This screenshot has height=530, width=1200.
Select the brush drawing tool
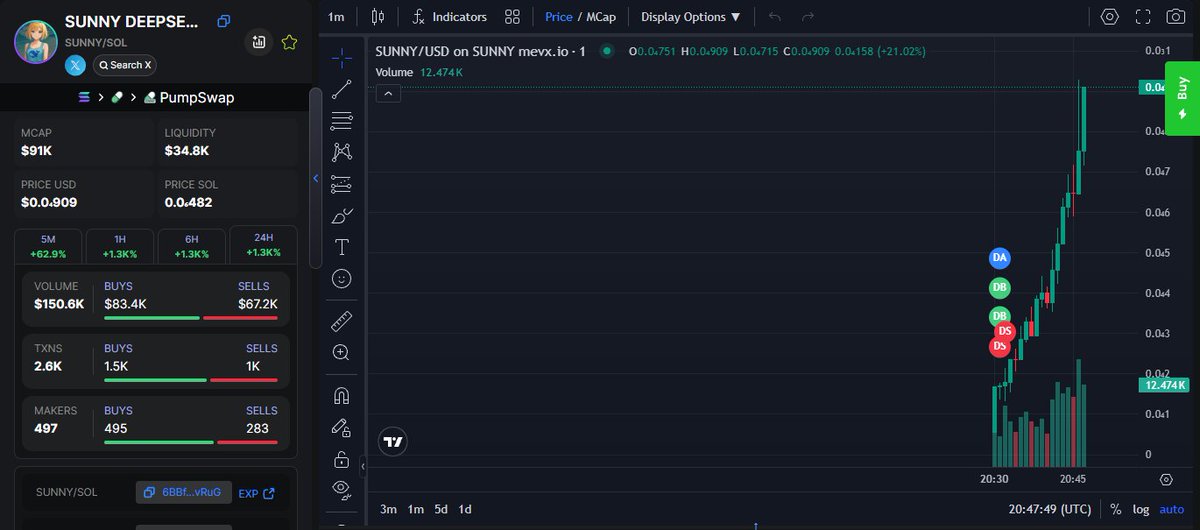[x=341, y=215]
